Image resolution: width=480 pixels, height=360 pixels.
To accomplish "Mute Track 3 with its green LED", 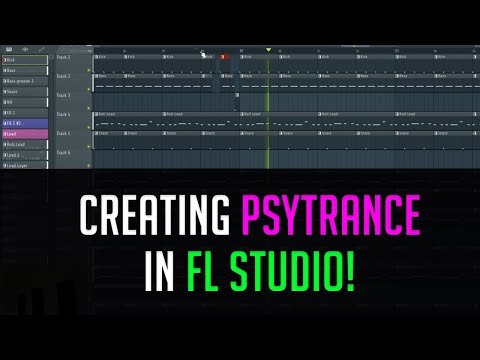I will coord(89,108).
